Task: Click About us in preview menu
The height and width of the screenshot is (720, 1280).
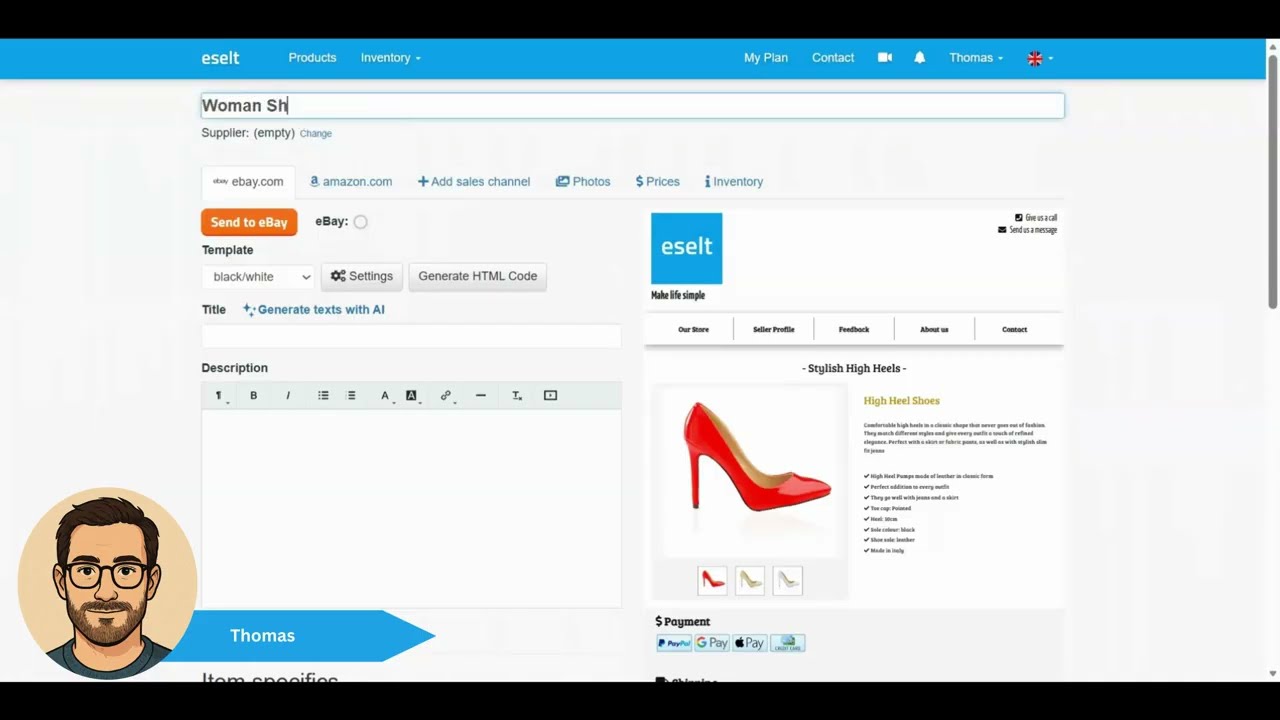Action: (934, 329)
